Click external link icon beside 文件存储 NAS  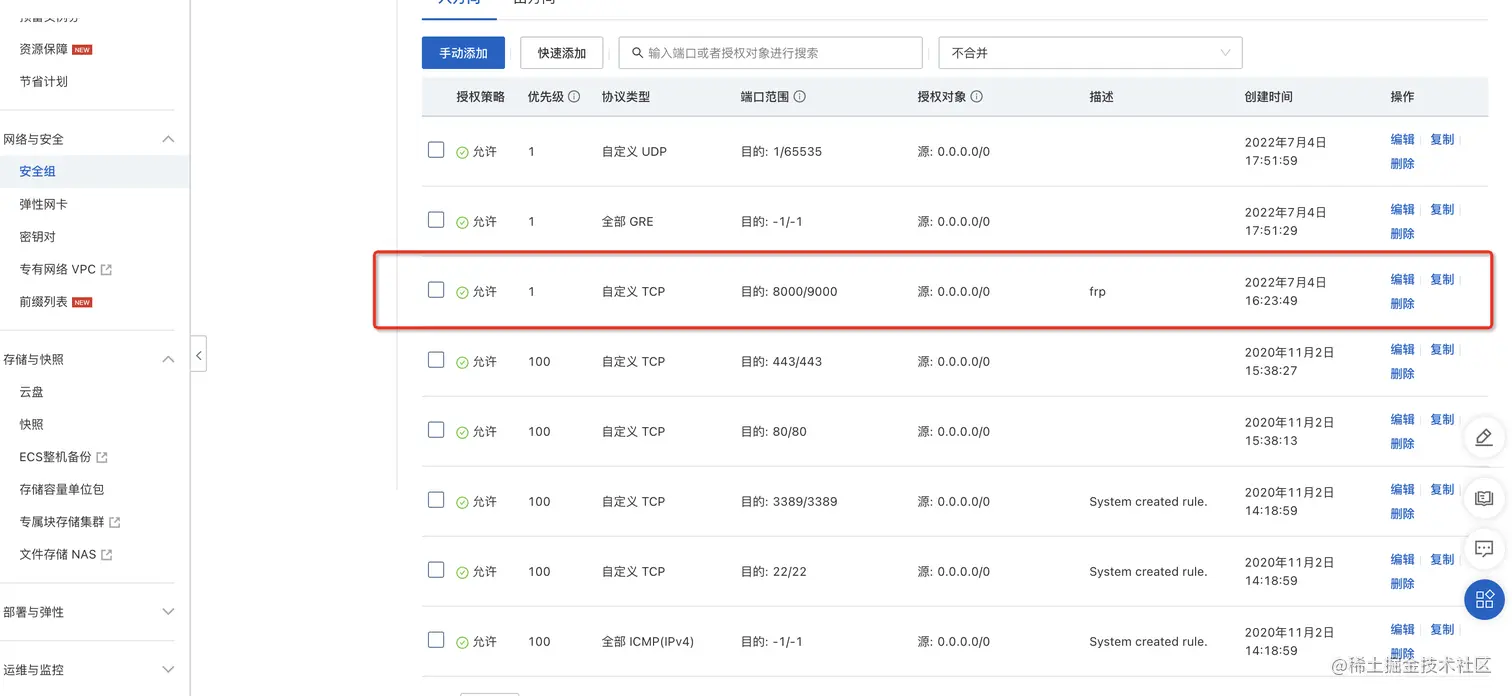pyautogui.click(x=107, y=555)
